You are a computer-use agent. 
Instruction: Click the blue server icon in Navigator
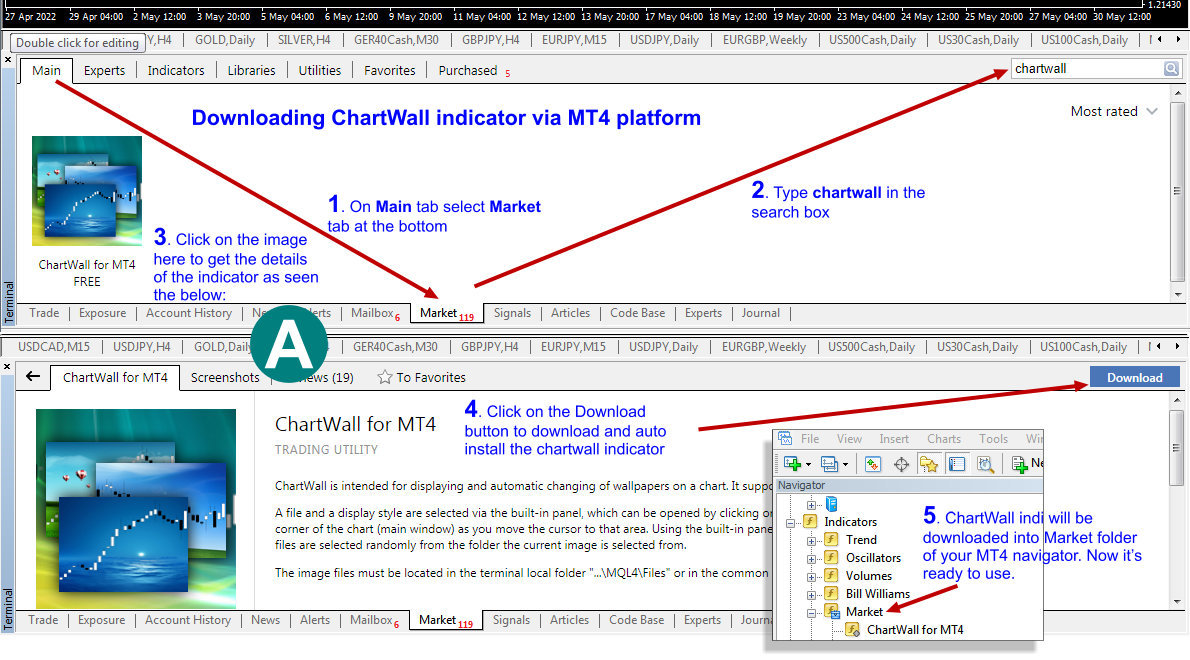pyautogui.click(x=831, y=504)
